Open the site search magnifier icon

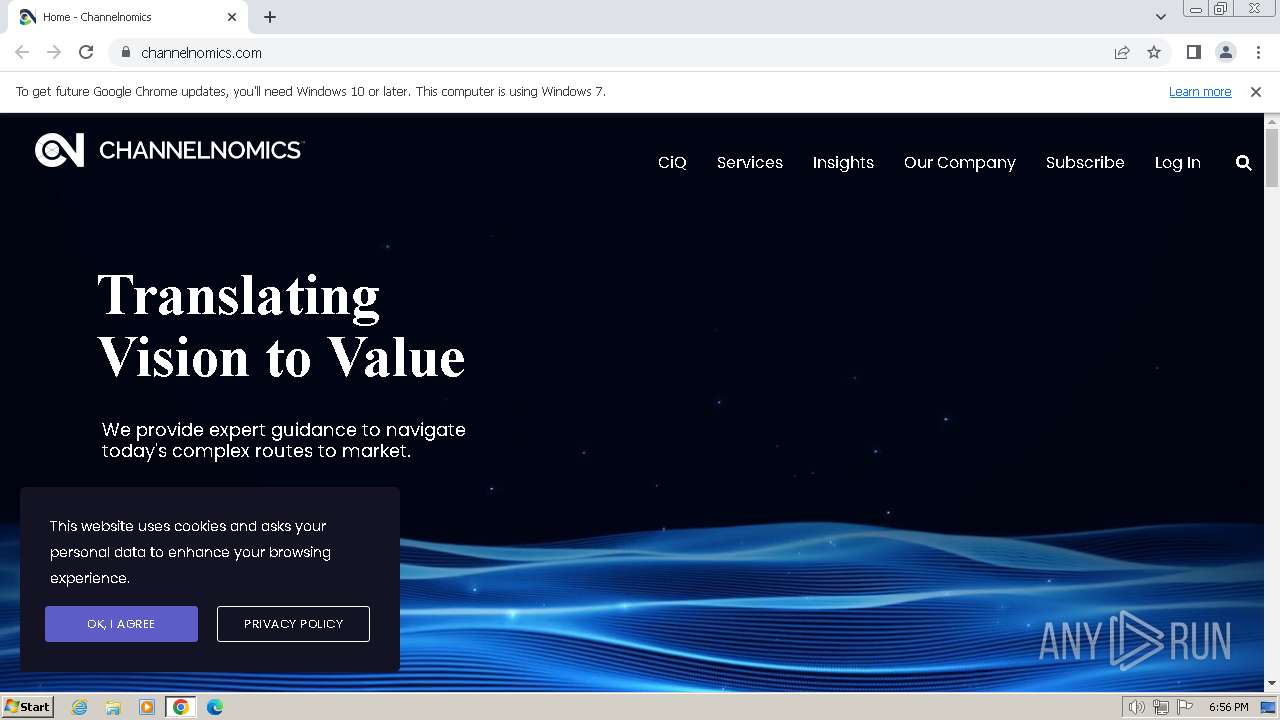tap(1243, 162)
